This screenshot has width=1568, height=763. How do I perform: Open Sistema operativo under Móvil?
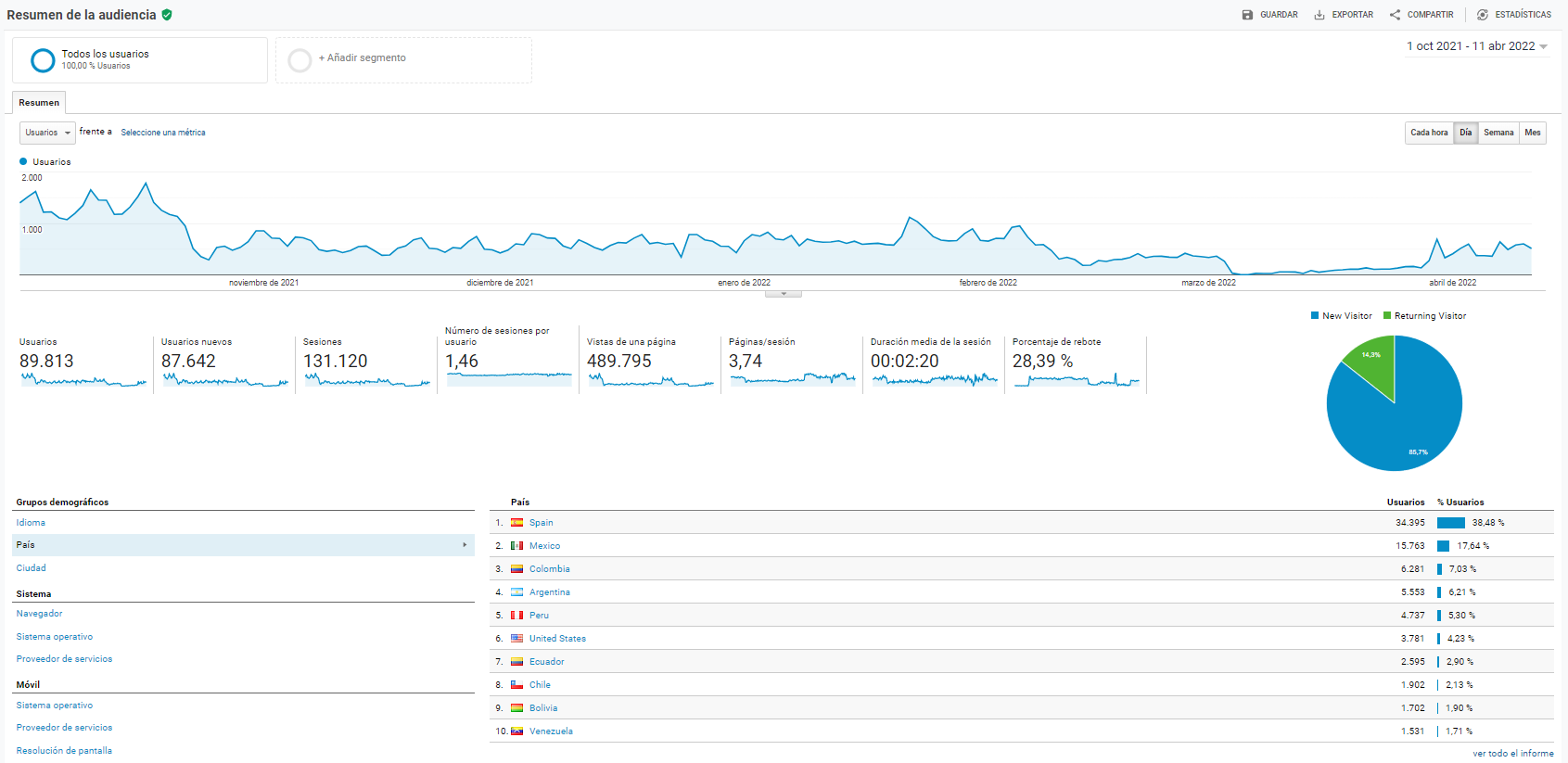(55, 706)
